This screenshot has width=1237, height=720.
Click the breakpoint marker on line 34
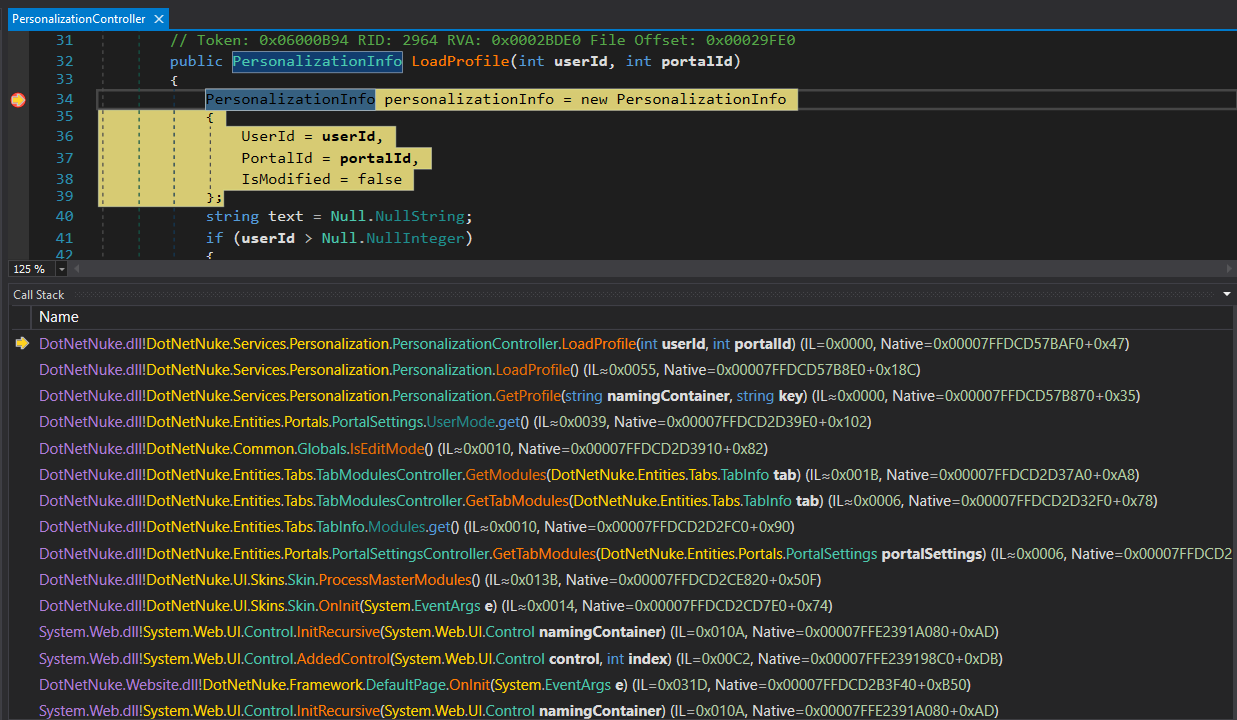coord(17,100)
